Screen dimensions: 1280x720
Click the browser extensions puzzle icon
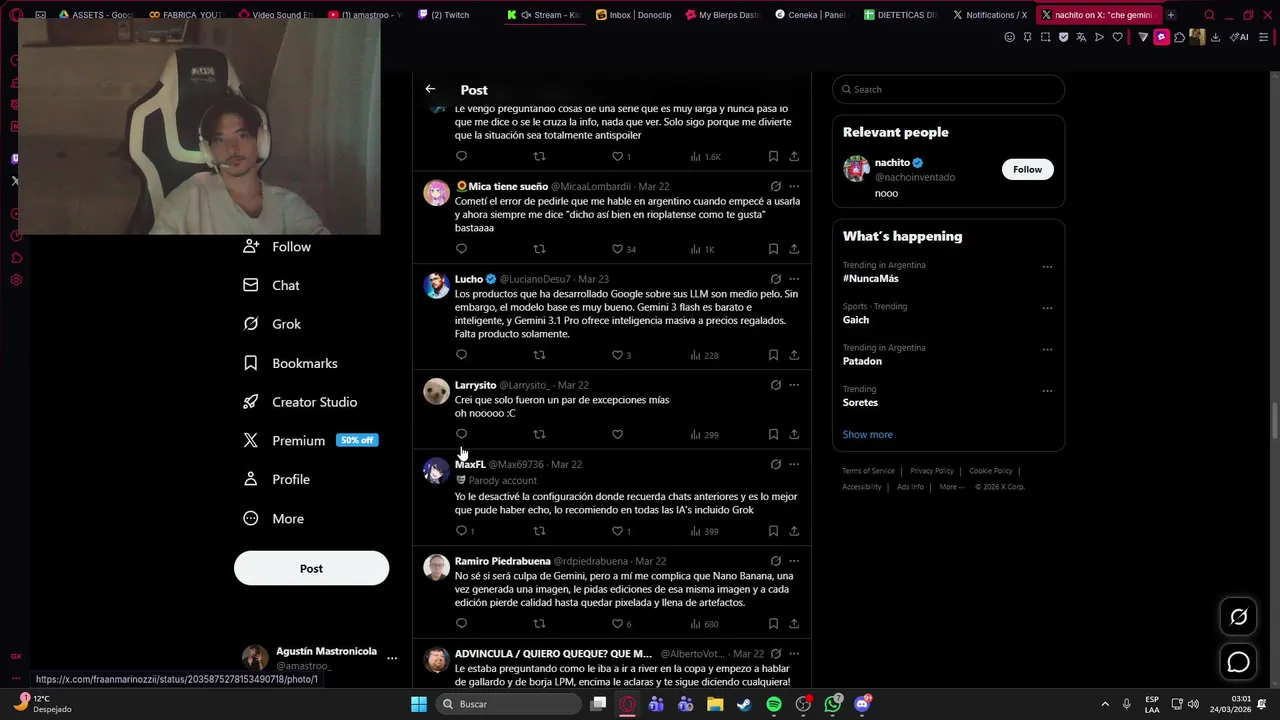[1179, 37]
